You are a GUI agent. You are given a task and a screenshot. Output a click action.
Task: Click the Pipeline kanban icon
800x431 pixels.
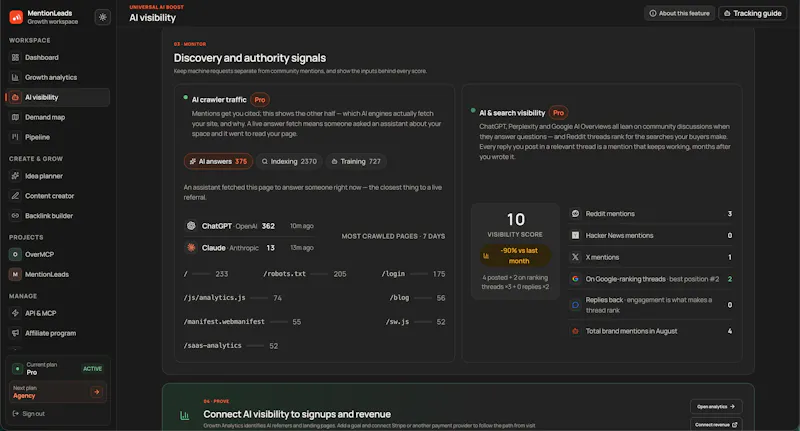15,137
